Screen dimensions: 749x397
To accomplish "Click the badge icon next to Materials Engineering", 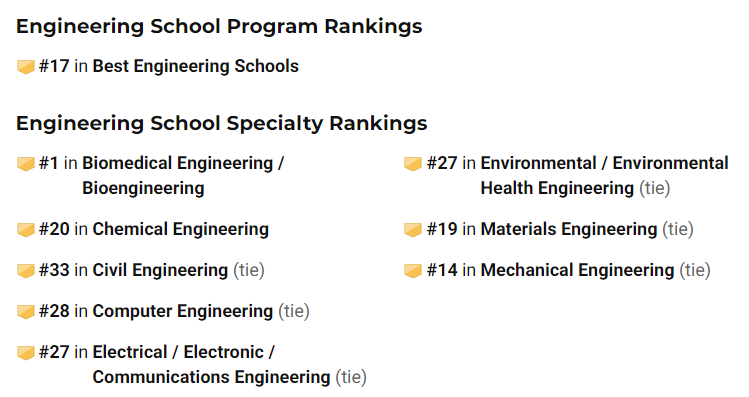I will (x=413, y=229).
